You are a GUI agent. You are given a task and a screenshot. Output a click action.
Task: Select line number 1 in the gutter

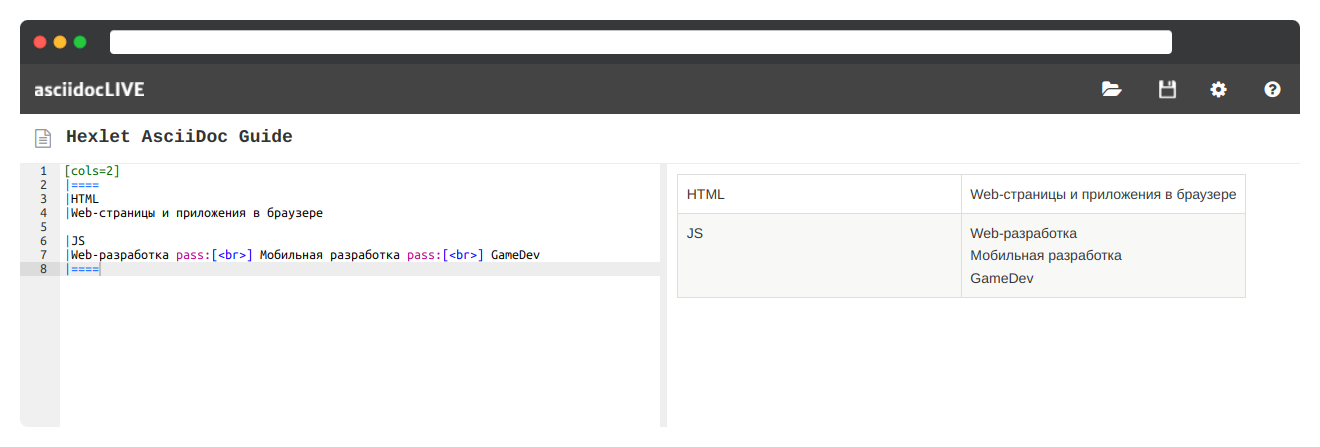(x=43, y=171)
